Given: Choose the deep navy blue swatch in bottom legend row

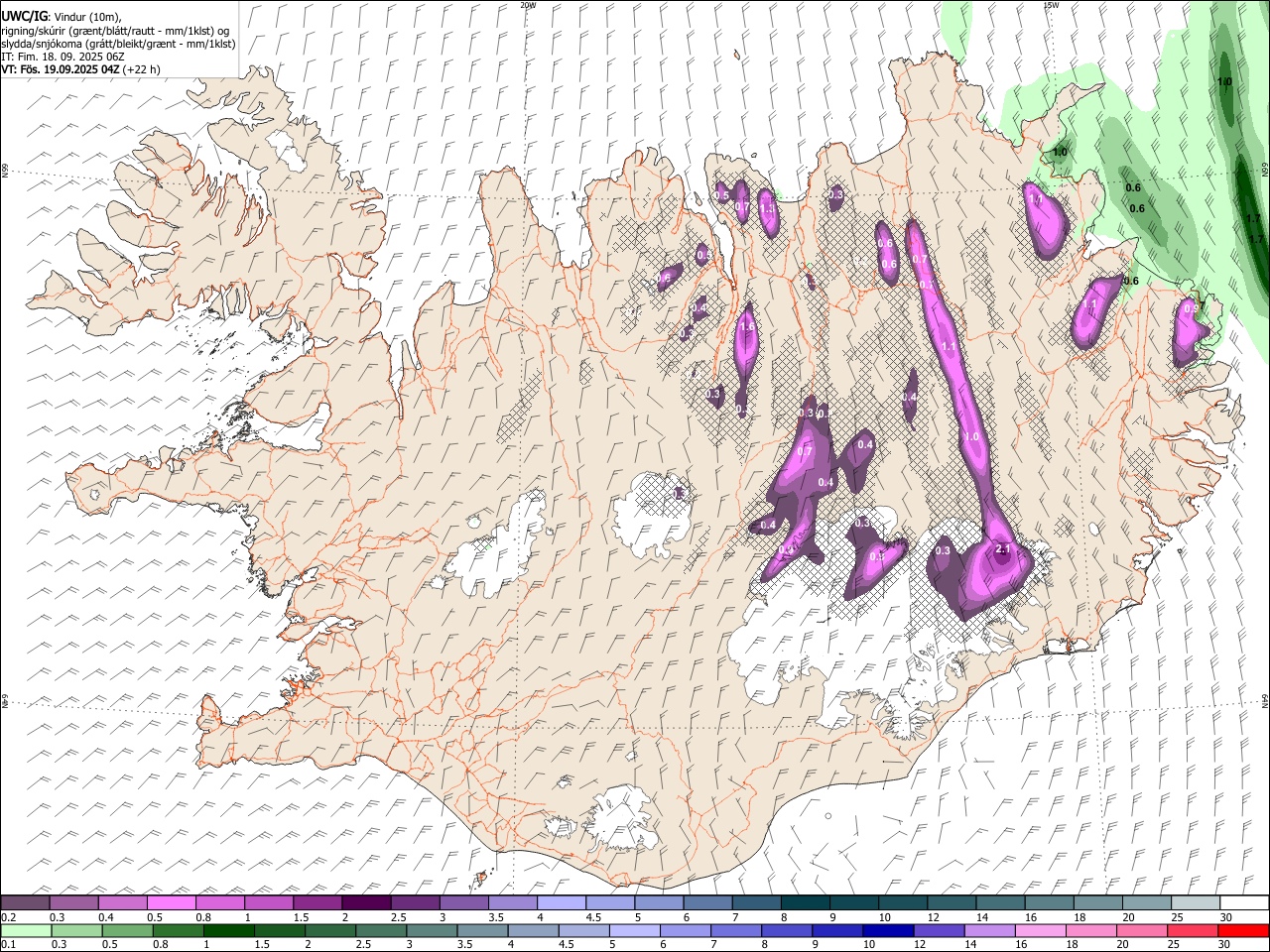Looking at the screenshot, I should [x=886, y=930].
